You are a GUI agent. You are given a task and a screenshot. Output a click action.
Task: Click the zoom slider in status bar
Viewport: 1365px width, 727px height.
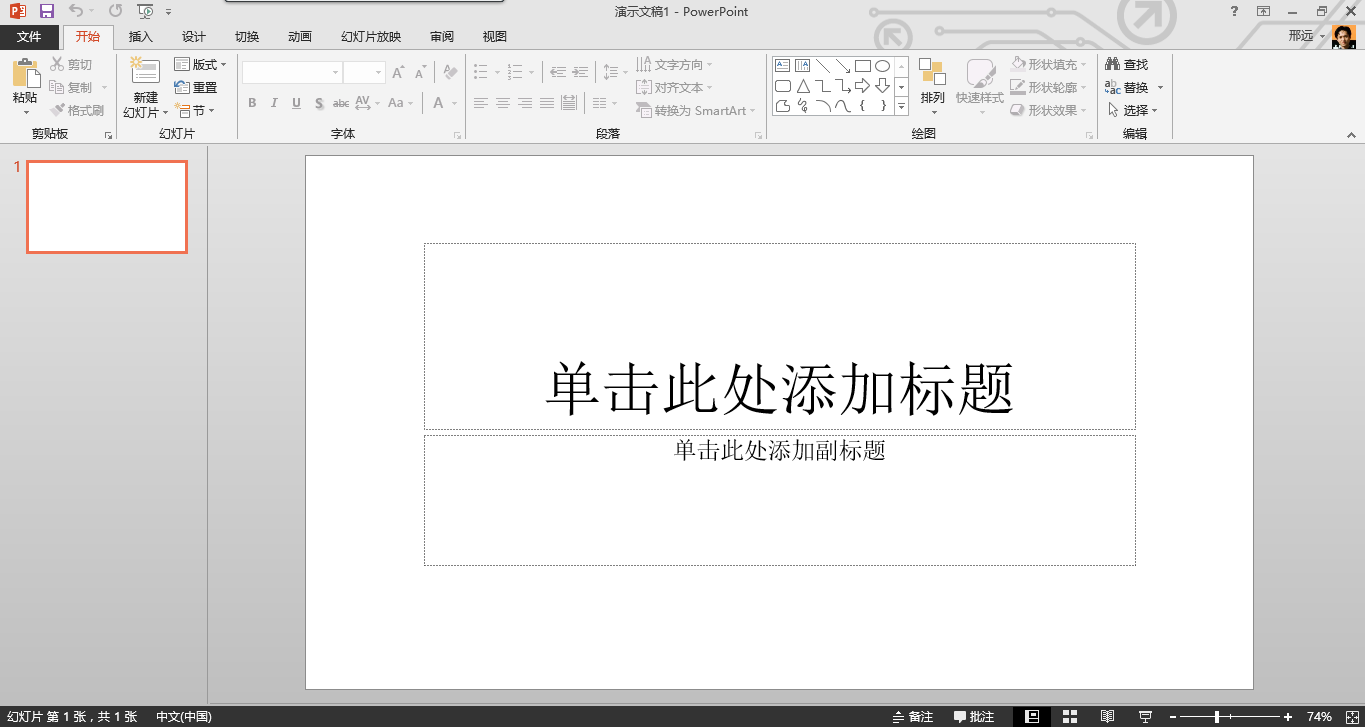click(1217, 716)
